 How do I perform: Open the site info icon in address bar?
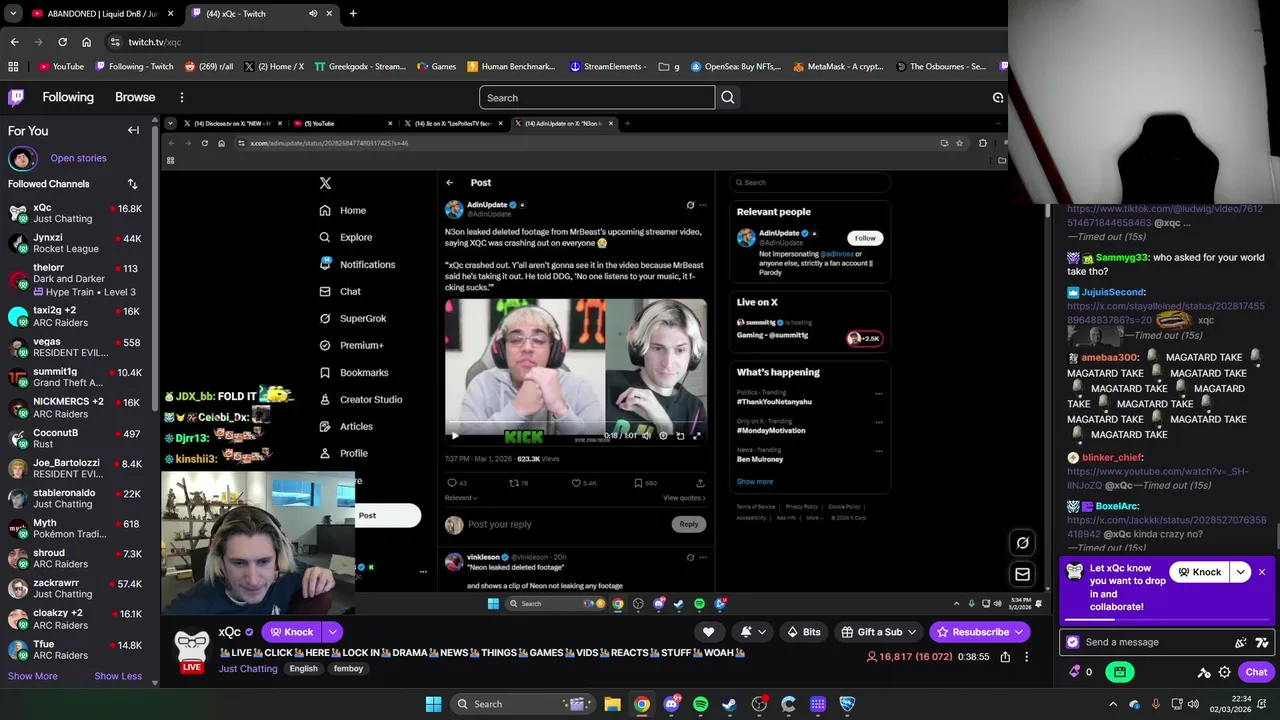(x=116, y=42)
